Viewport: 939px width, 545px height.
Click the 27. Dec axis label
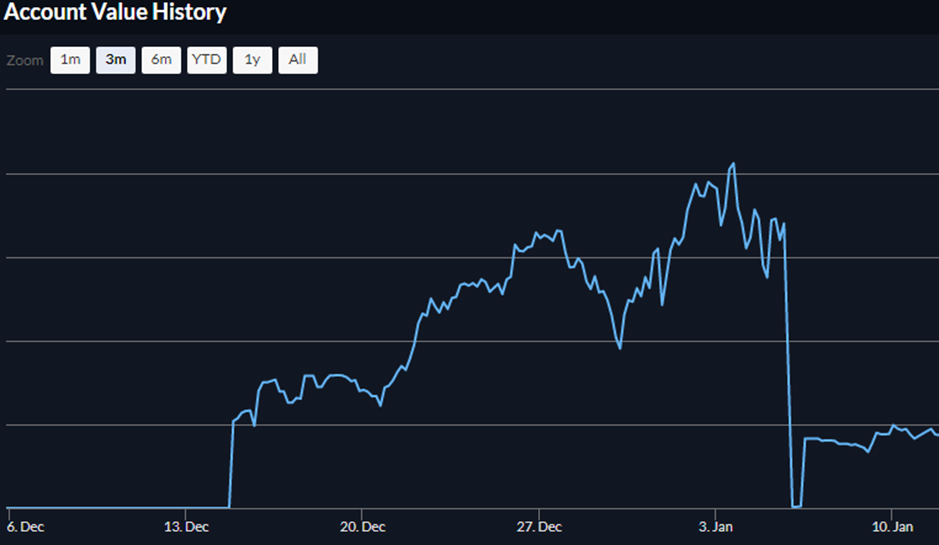(539, 527)
